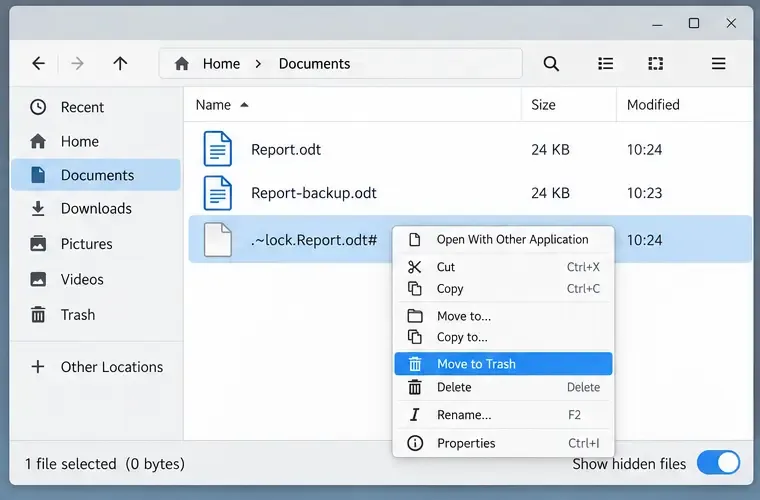760x500 pixels.
Task: Click the Show hidden files label
Action: tap(629, 464)
